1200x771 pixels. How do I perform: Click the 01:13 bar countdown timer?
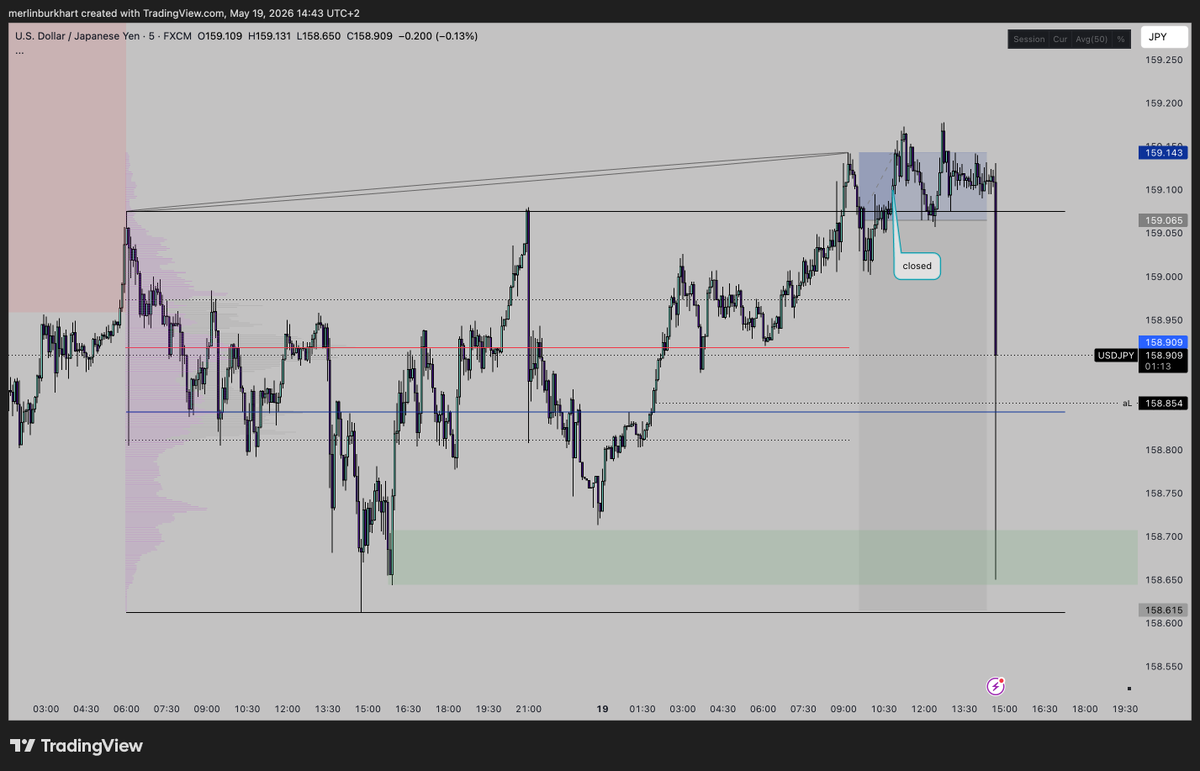point(1160,367)
